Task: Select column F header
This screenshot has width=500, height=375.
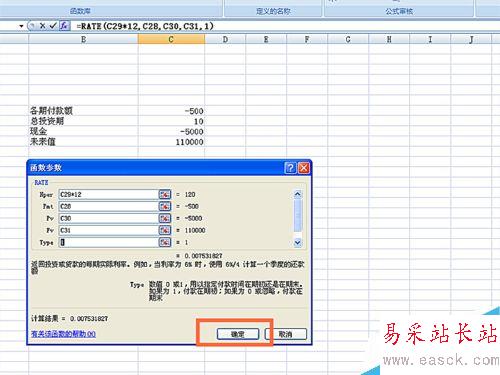Action: (x=307, y=39)
